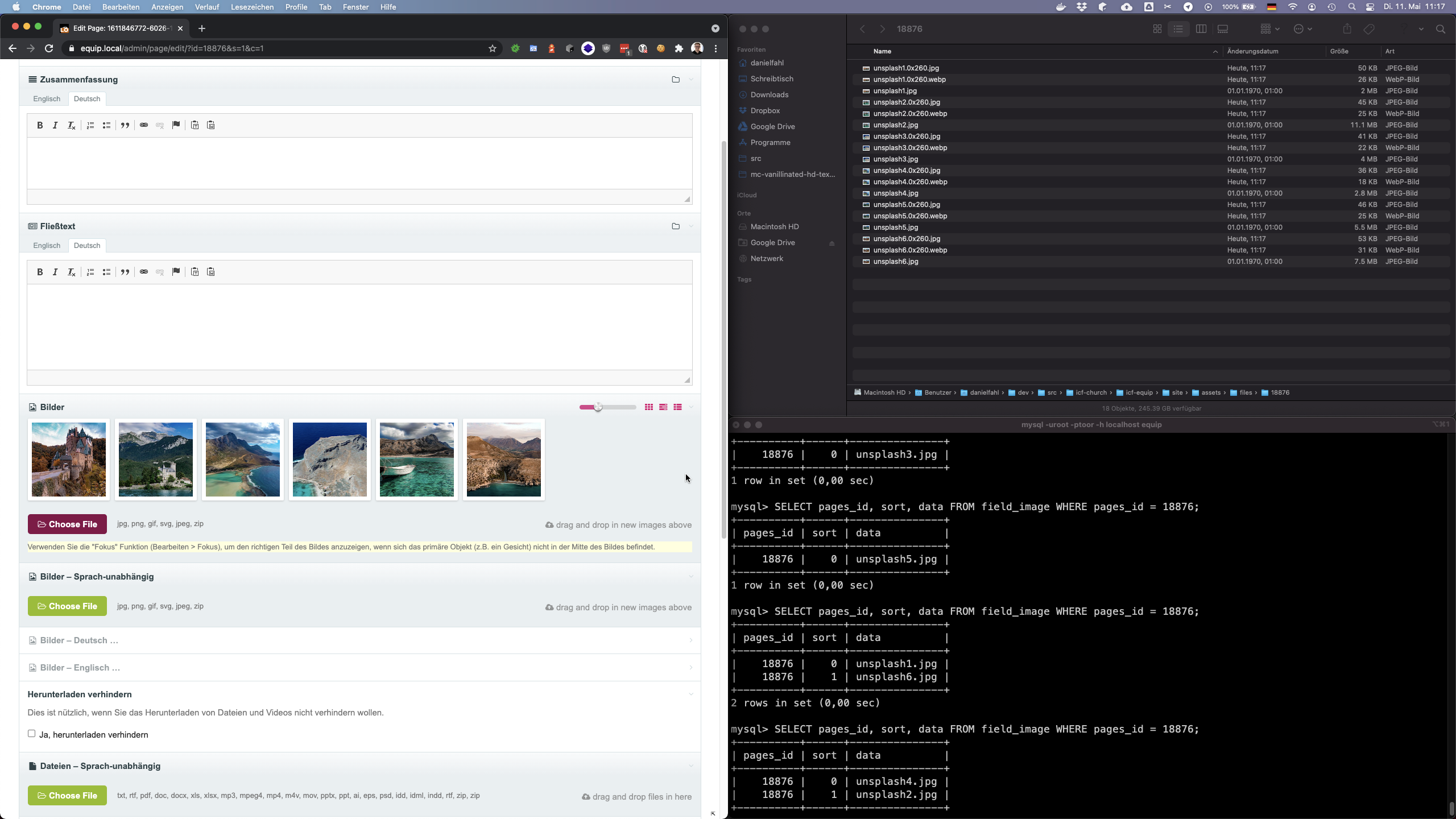Switch to the Deutsch tab in Fließtext
The height and width of the screenshot is (819, 1456).
(x=87, y=245)
